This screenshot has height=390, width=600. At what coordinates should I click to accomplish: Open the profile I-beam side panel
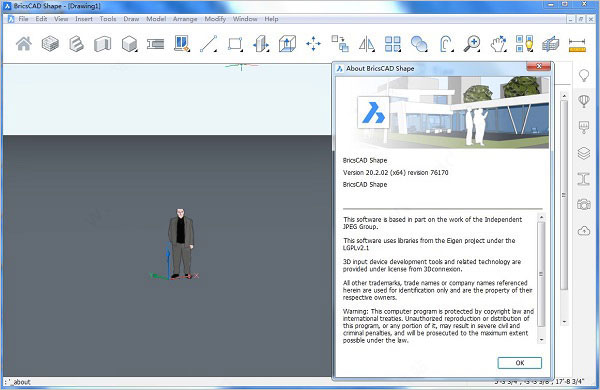tap(584, 179)
